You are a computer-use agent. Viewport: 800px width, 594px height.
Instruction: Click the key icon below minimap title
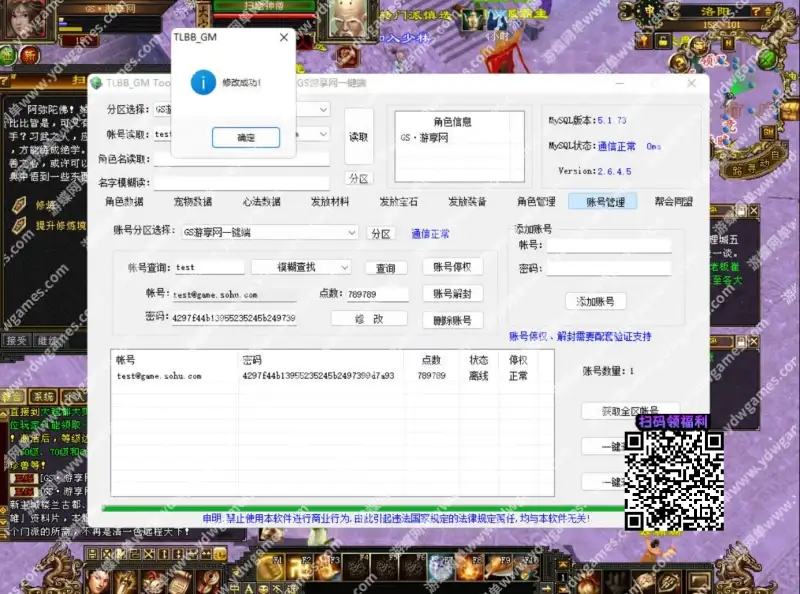[645, 41]
